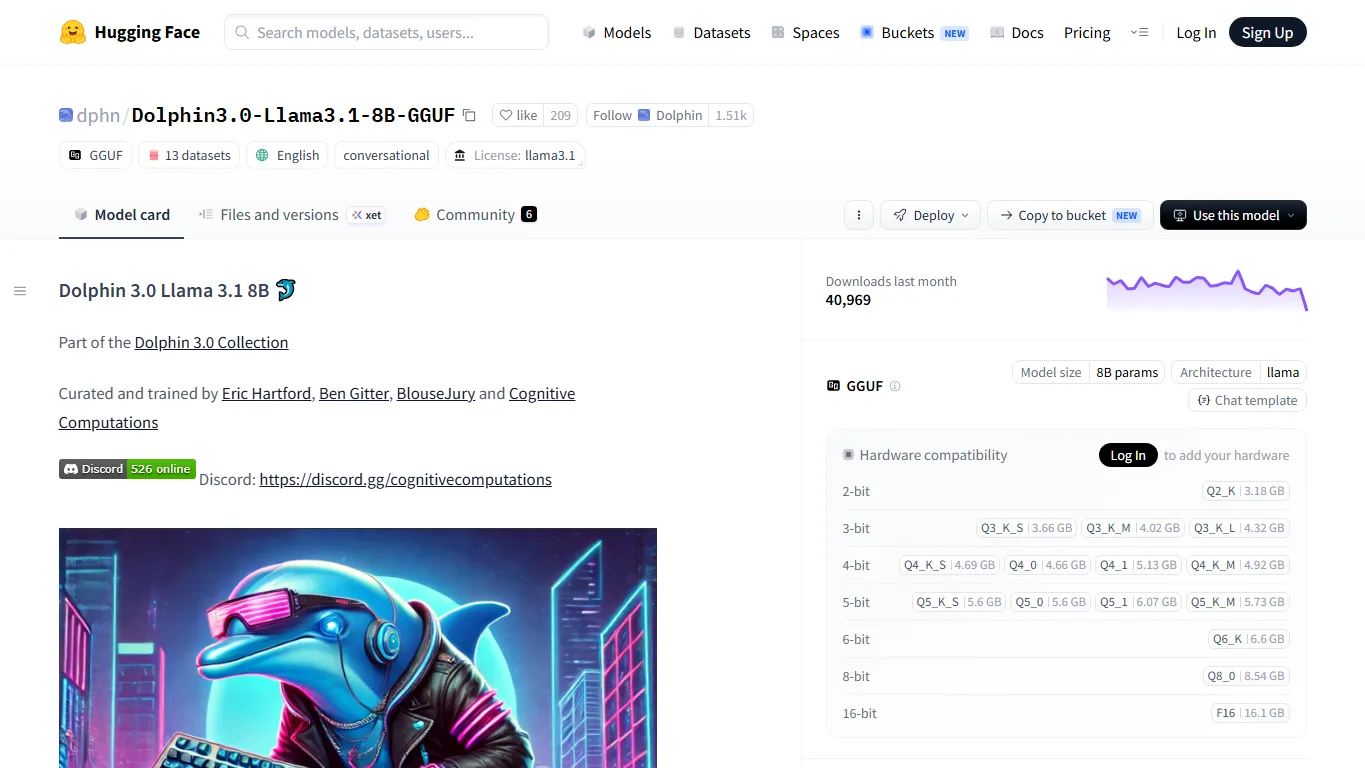Open the Community tab

tap(475, 214)
